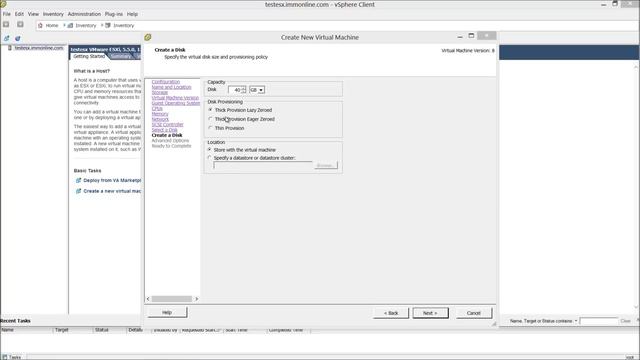
Task: Click the Create New Virtual Machine wizard icon
Action: click(148, 37)
